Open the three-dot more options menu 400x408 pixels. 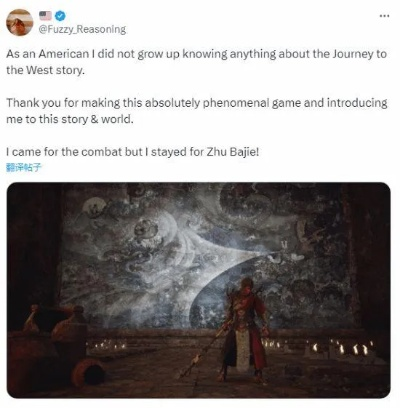[384, 16]
